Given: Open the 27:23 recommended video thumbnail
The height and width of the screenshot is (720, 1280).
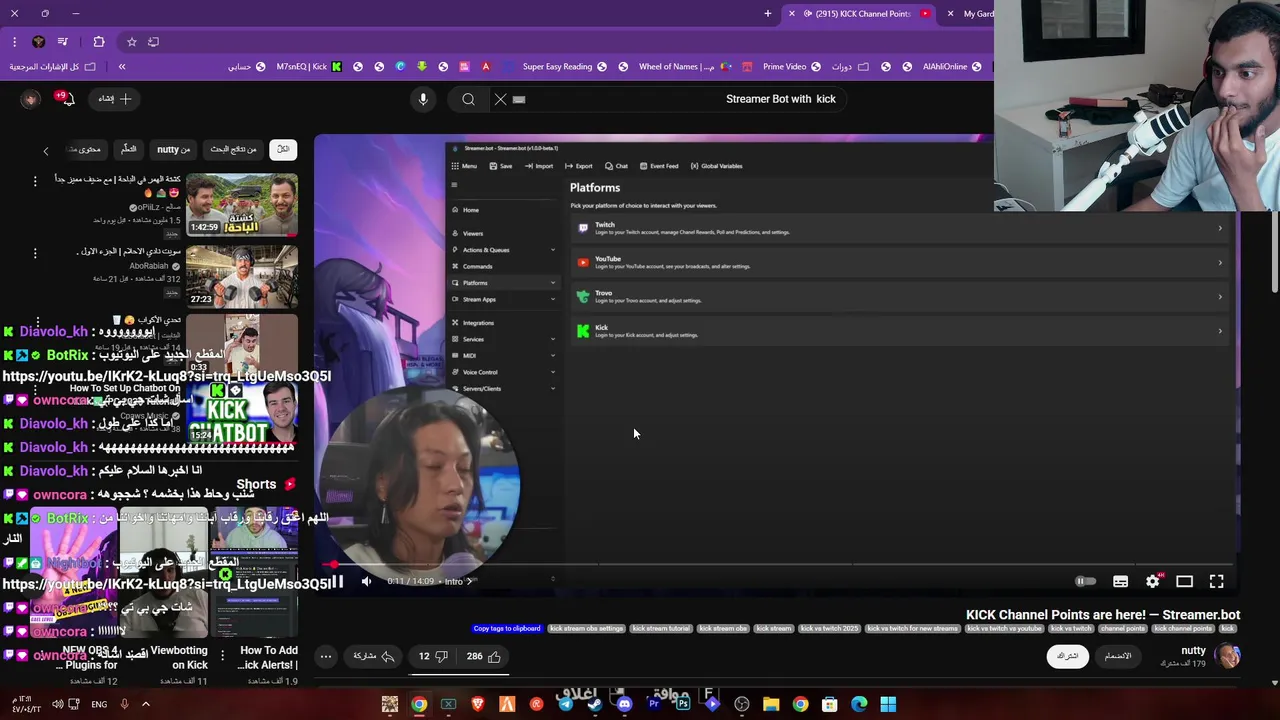Looking at the screenshot, I should click(241, 276).
